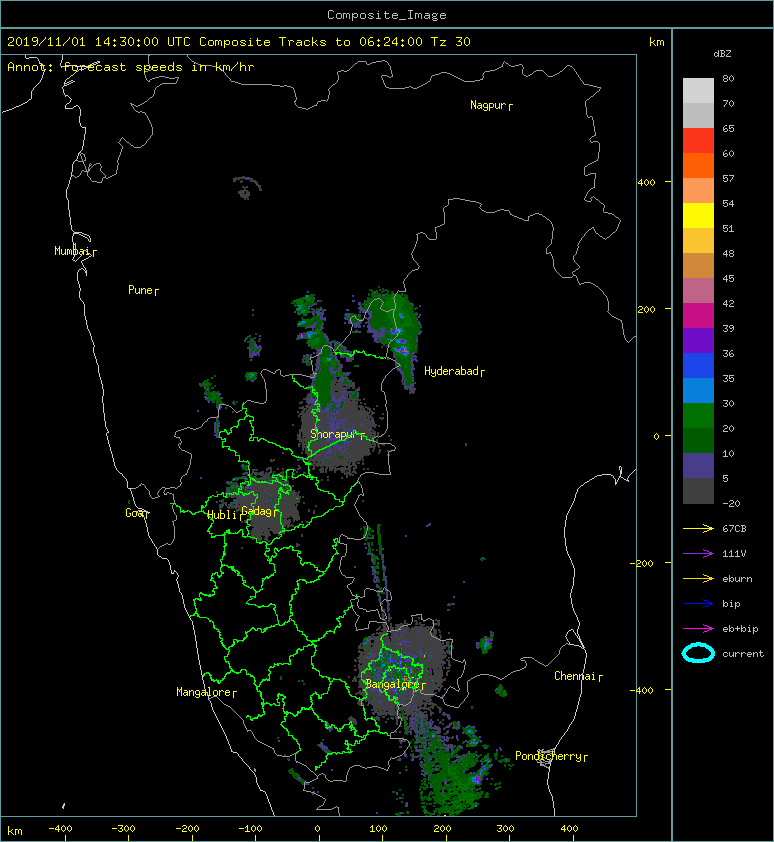Select the magenta 42 dBZ swatch

[698, 315]
